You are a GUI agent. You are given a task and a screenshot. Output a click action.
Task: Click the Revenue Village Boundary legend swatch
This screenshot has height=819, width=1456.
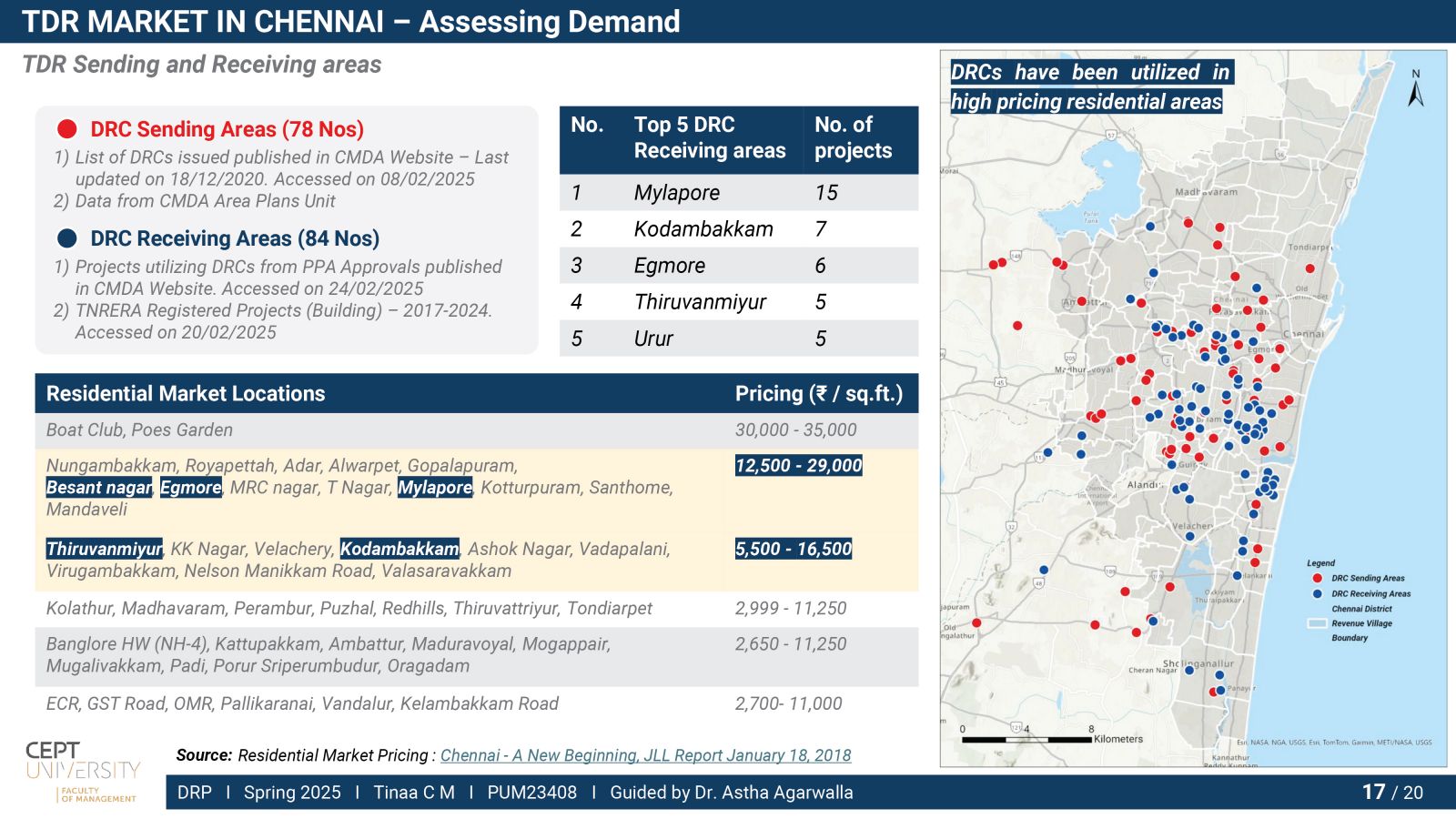point(1317,623)
